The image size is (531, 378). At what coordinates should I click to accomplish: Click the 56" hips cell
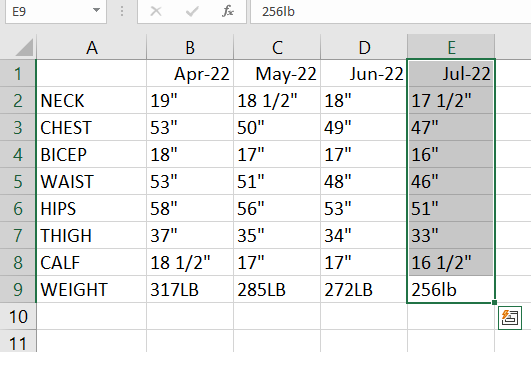coord(277,208)
